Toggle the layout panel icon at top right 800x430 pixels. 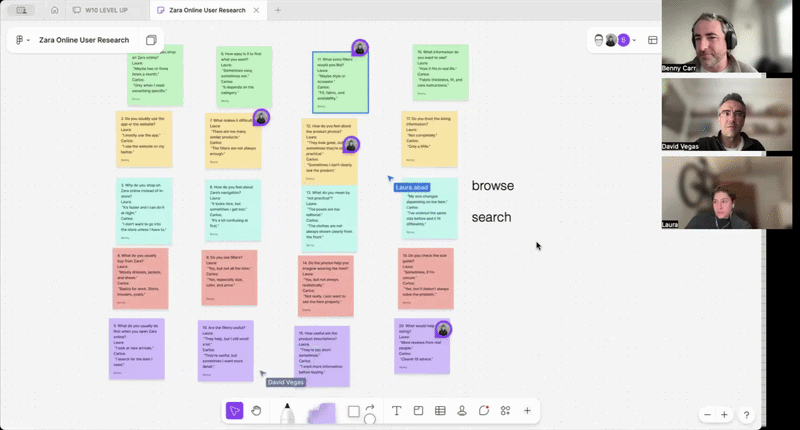click(x=653, y=40)
